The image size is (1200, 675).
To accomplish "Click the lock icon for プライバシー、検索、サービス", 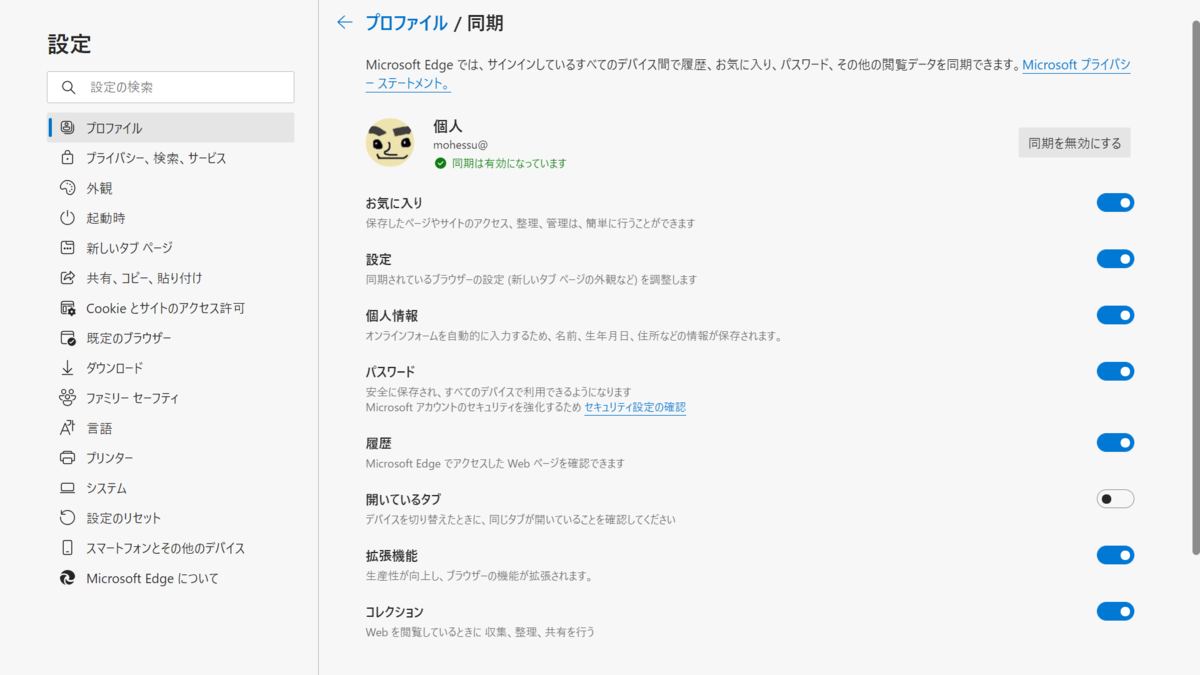I will (67, 158).
